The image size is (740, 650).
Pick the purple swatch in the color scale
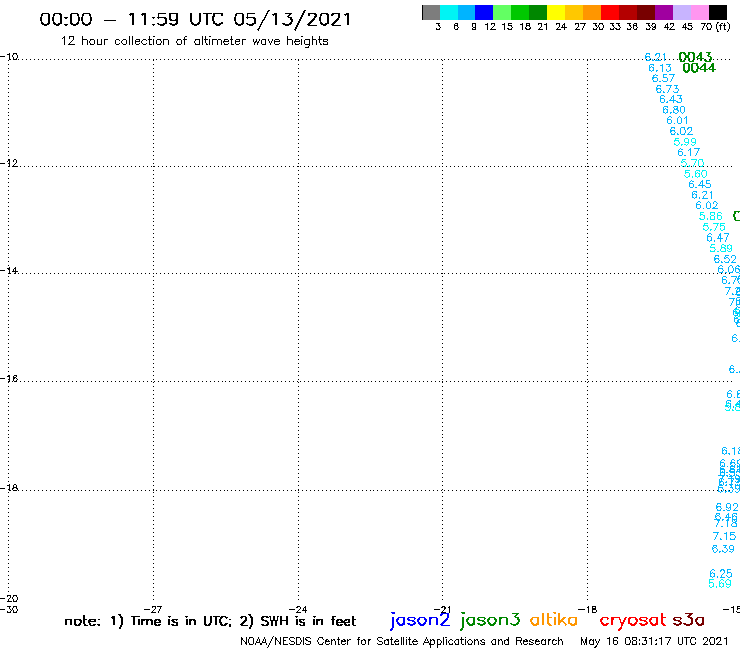point(664,13)
